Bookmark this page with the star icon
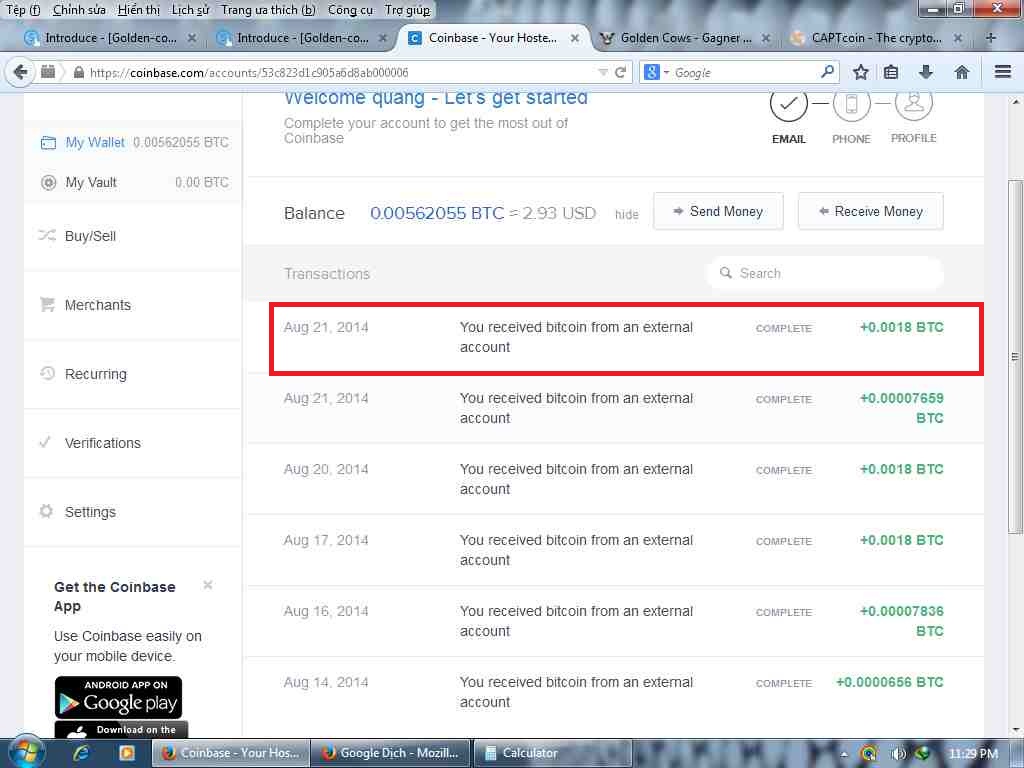This screenshot has height=768, width=1024. pos(860,72)
